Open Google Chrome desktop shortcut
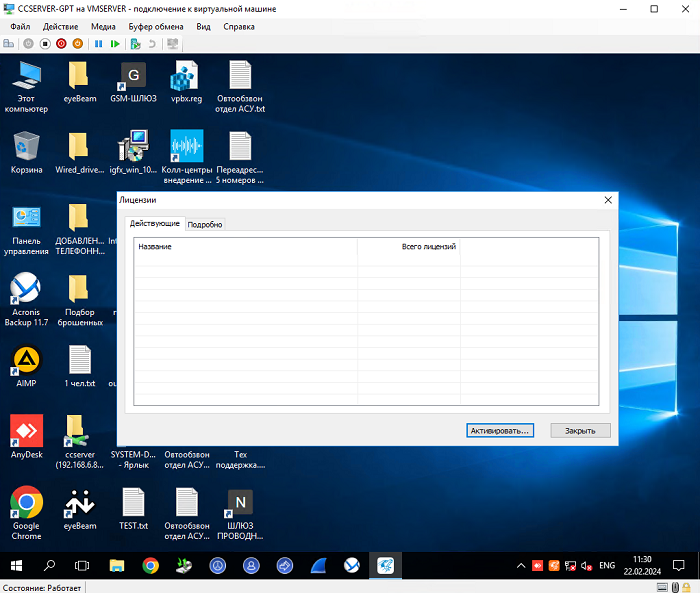700x593 pixels. pos(26,503)
